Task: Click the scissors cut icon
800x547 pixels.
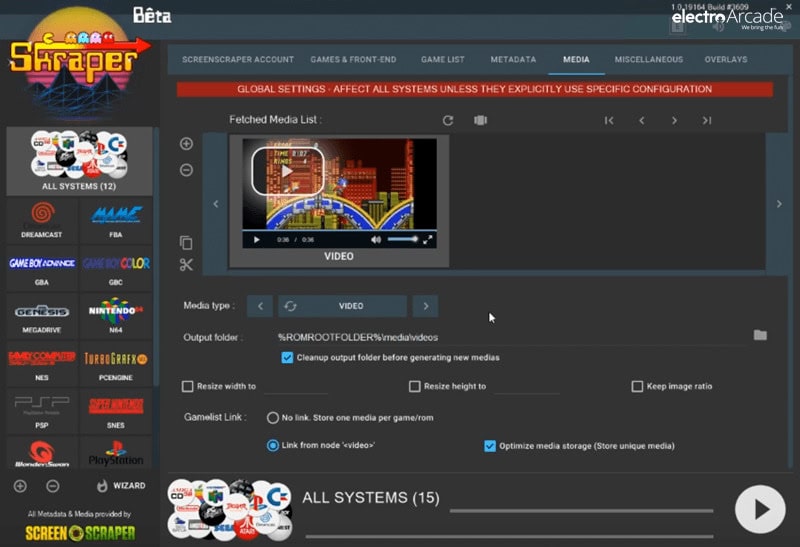Action: [186, 265]
